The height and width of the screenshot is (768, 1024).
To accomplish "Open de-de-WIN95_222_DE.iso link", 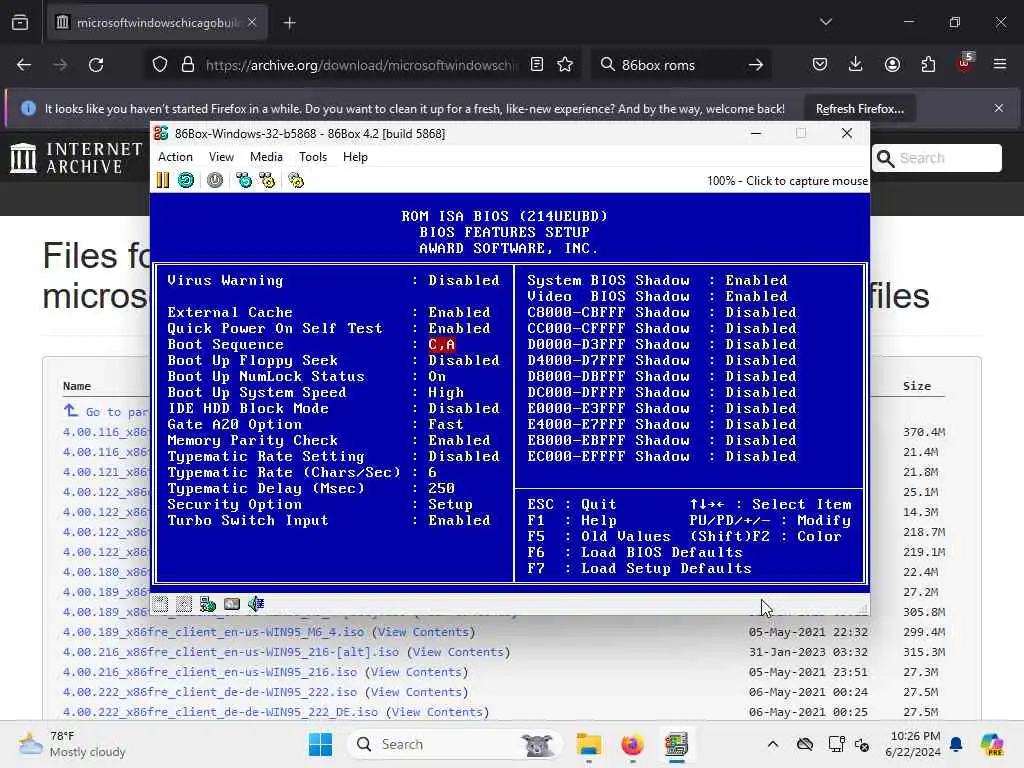I will pyautogui.click(x=220, y=712).
